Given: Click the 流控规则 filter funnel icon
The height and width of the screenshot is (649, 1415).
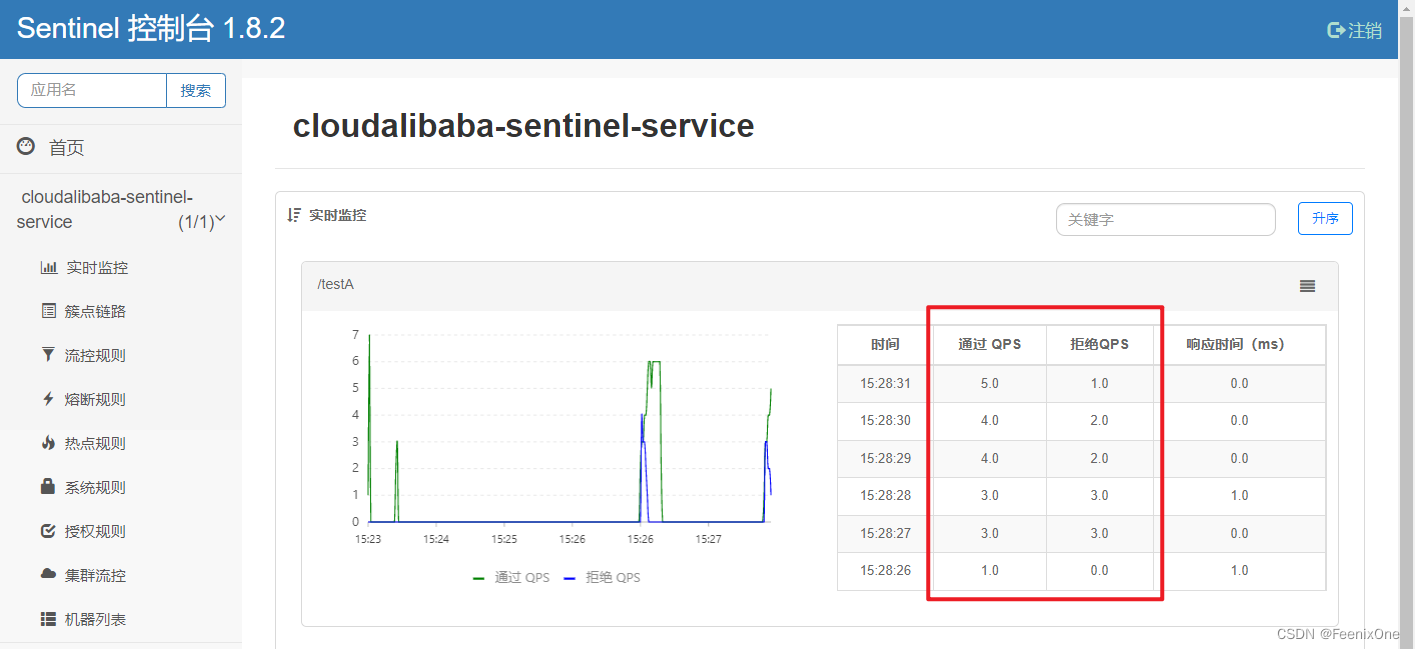Looking at the screenshot, I should [x=48, y=355].
